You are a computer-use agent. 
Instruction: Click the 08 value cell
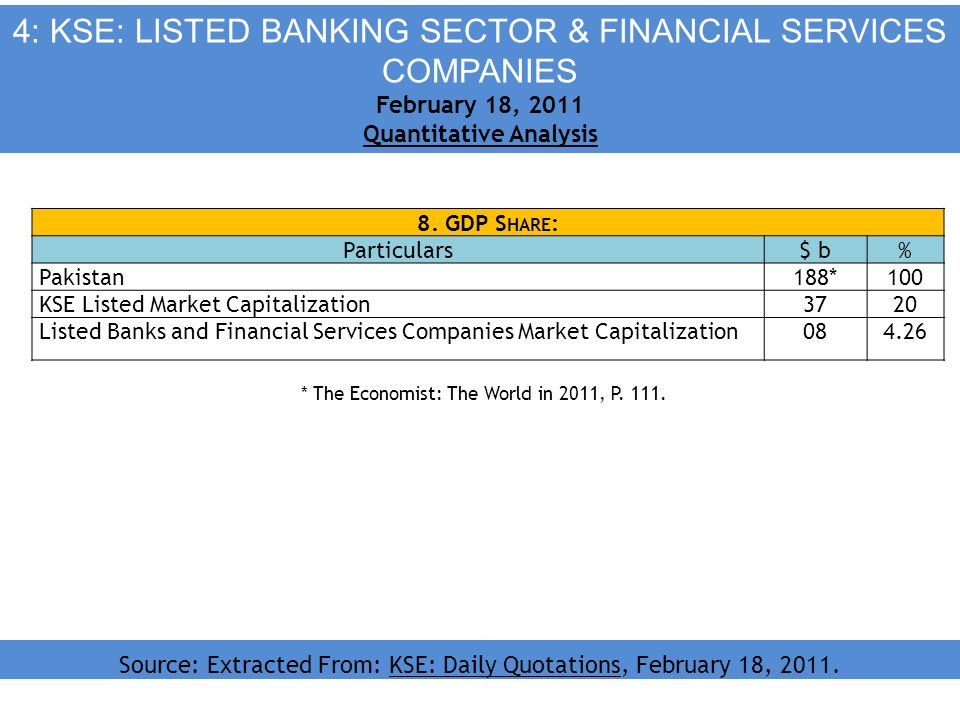tap(815, 339)
